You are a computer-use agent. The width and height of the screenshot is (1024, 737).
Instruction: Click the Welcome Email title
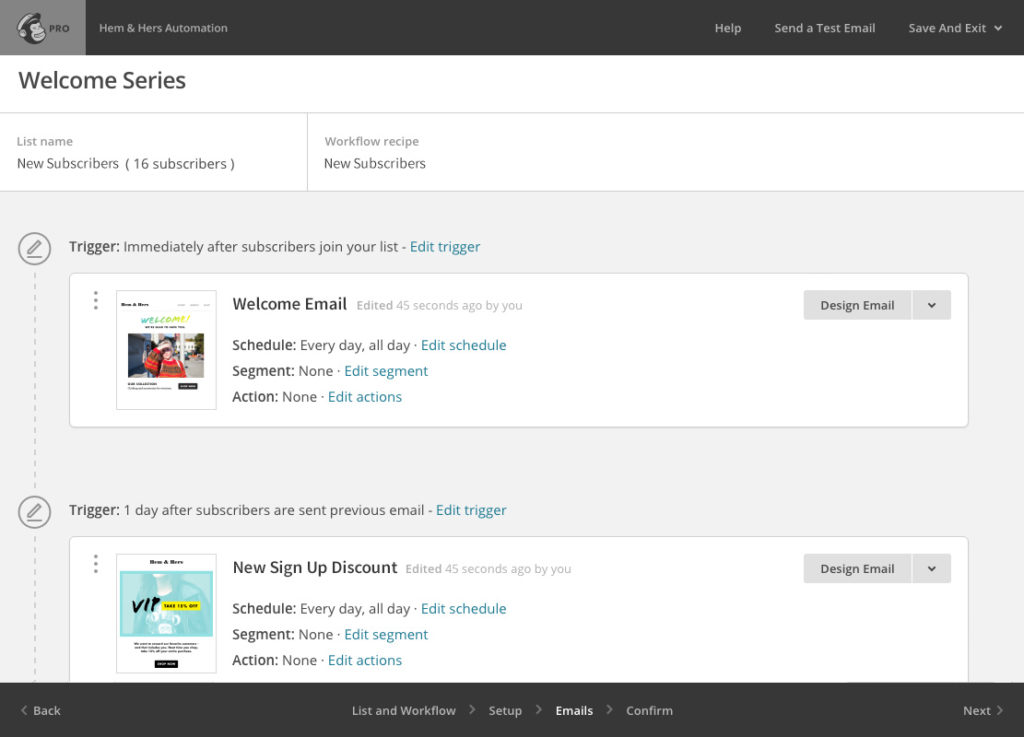(x=289, y=304)
